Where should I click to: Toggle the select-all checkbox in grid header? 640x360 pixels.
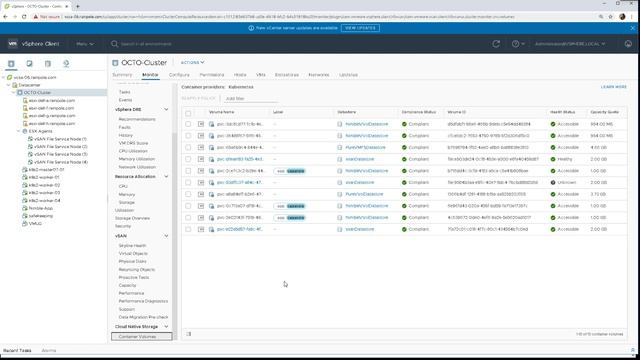tap(188, 113)
